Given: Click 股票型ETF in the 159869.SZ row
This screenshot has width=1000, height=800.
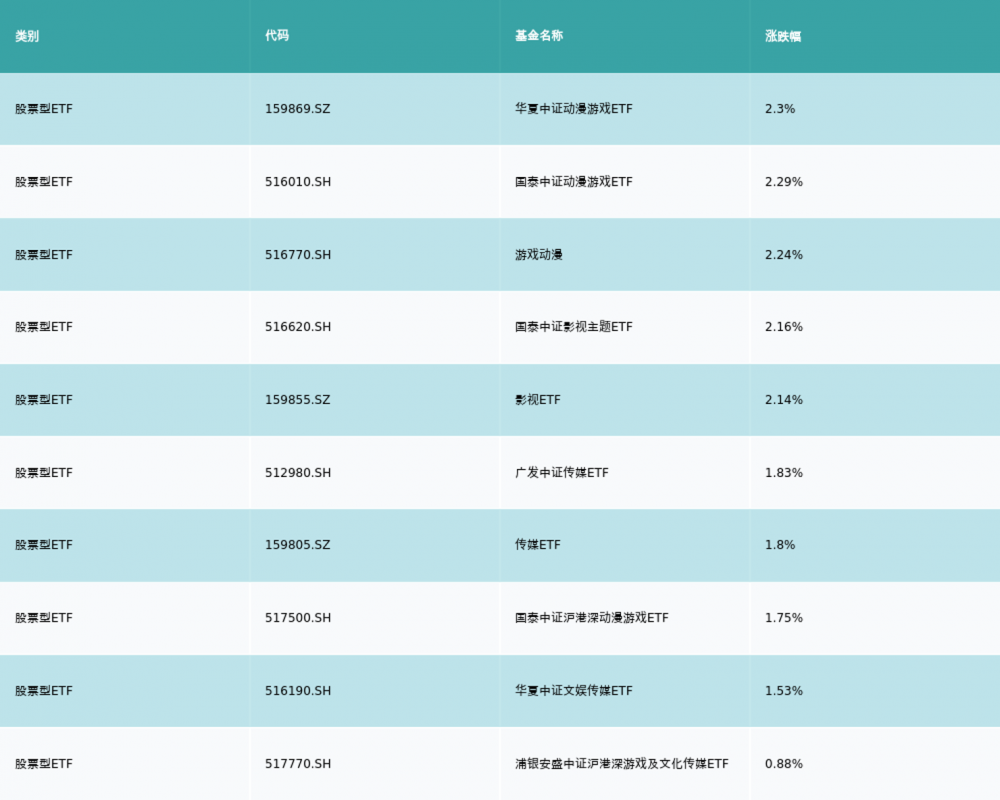Looking at the screenshot, I should tap(44, 109).
